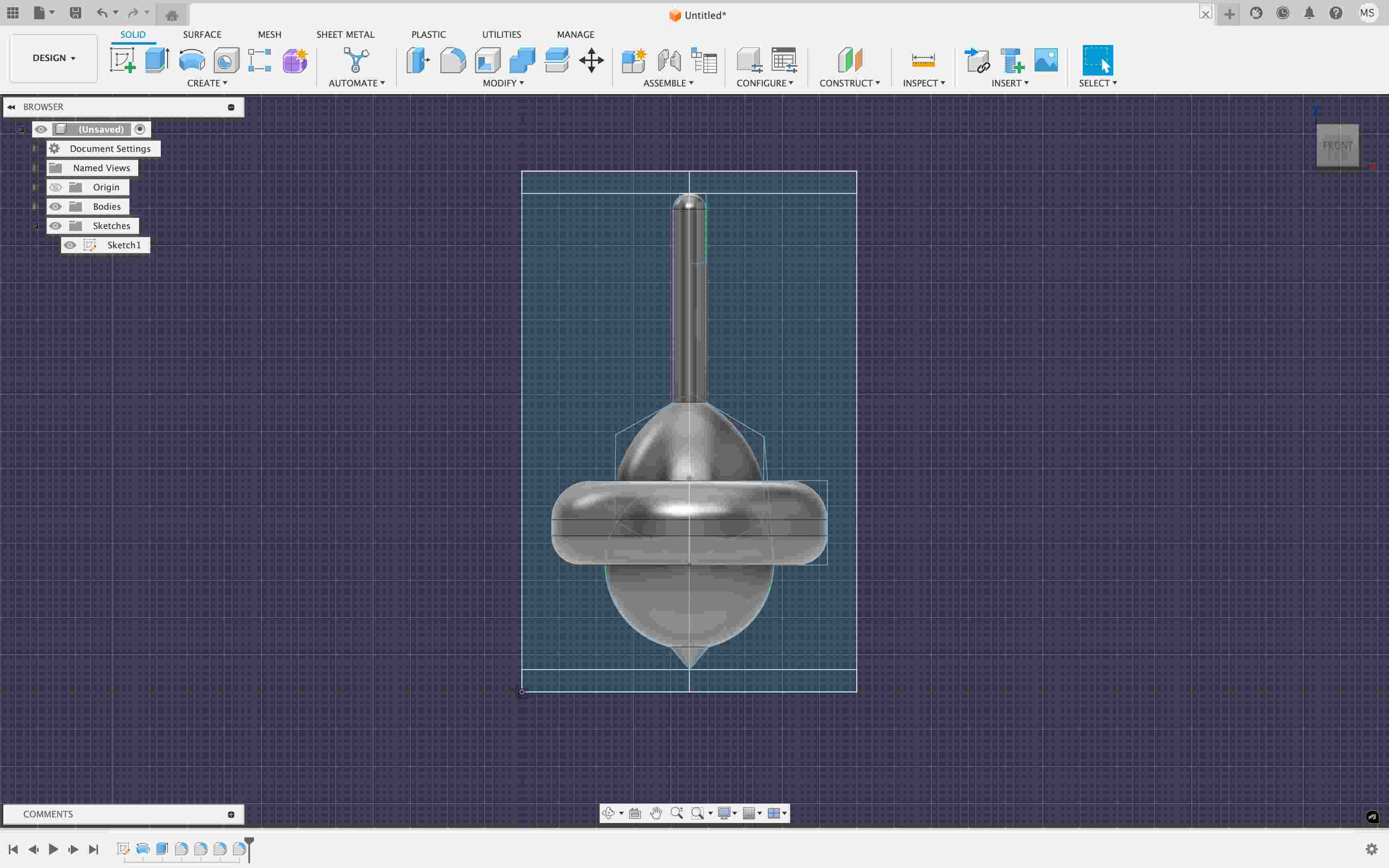Insert a Canvas image
The height and width of the screenshot is (868, 1389).
[1046, 60]
